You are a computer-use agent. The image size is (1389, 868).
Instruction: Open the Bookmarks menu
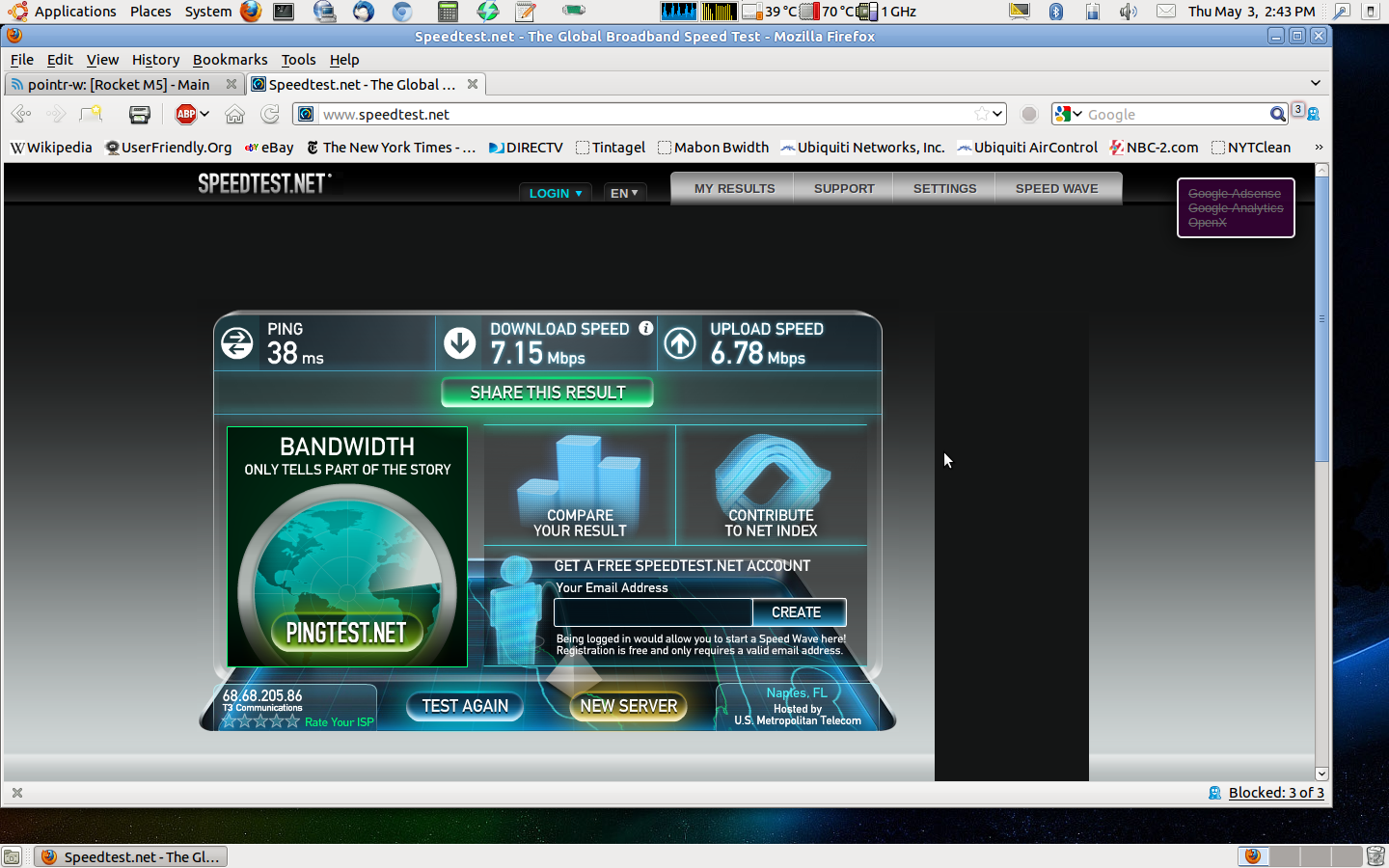[x=230, y=60]
